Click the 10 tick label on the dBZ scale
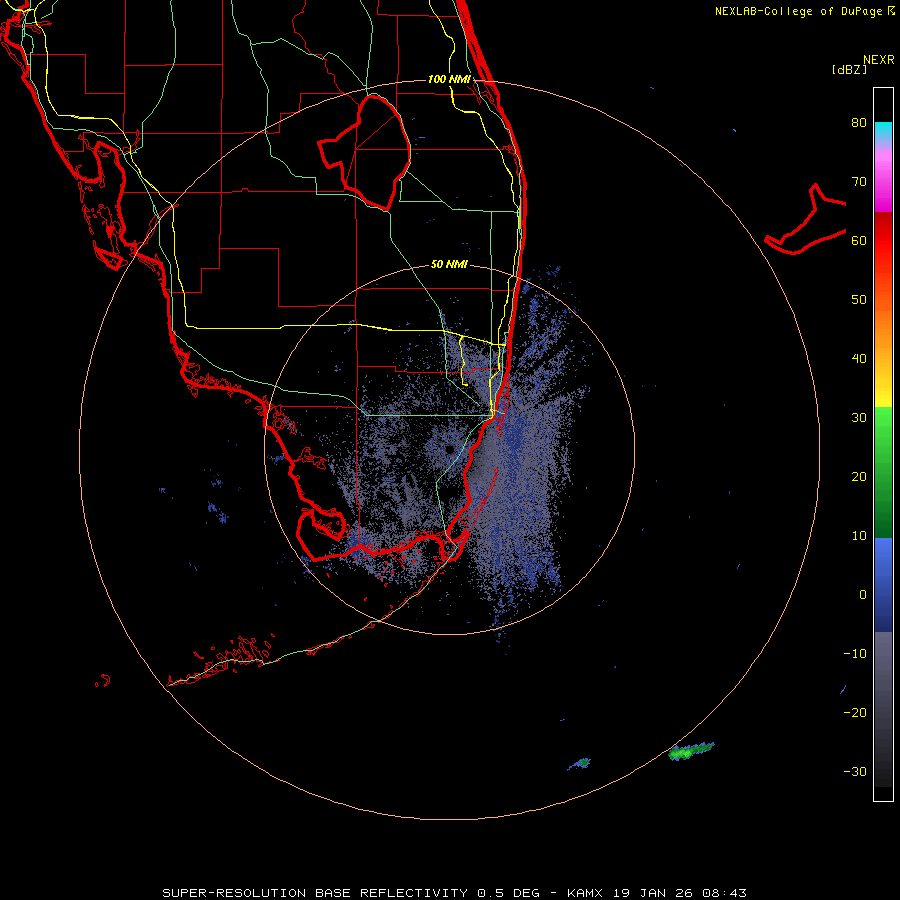The height and width of the screenshot is (900, 900). pyautogui.click(x=859, y=536)
